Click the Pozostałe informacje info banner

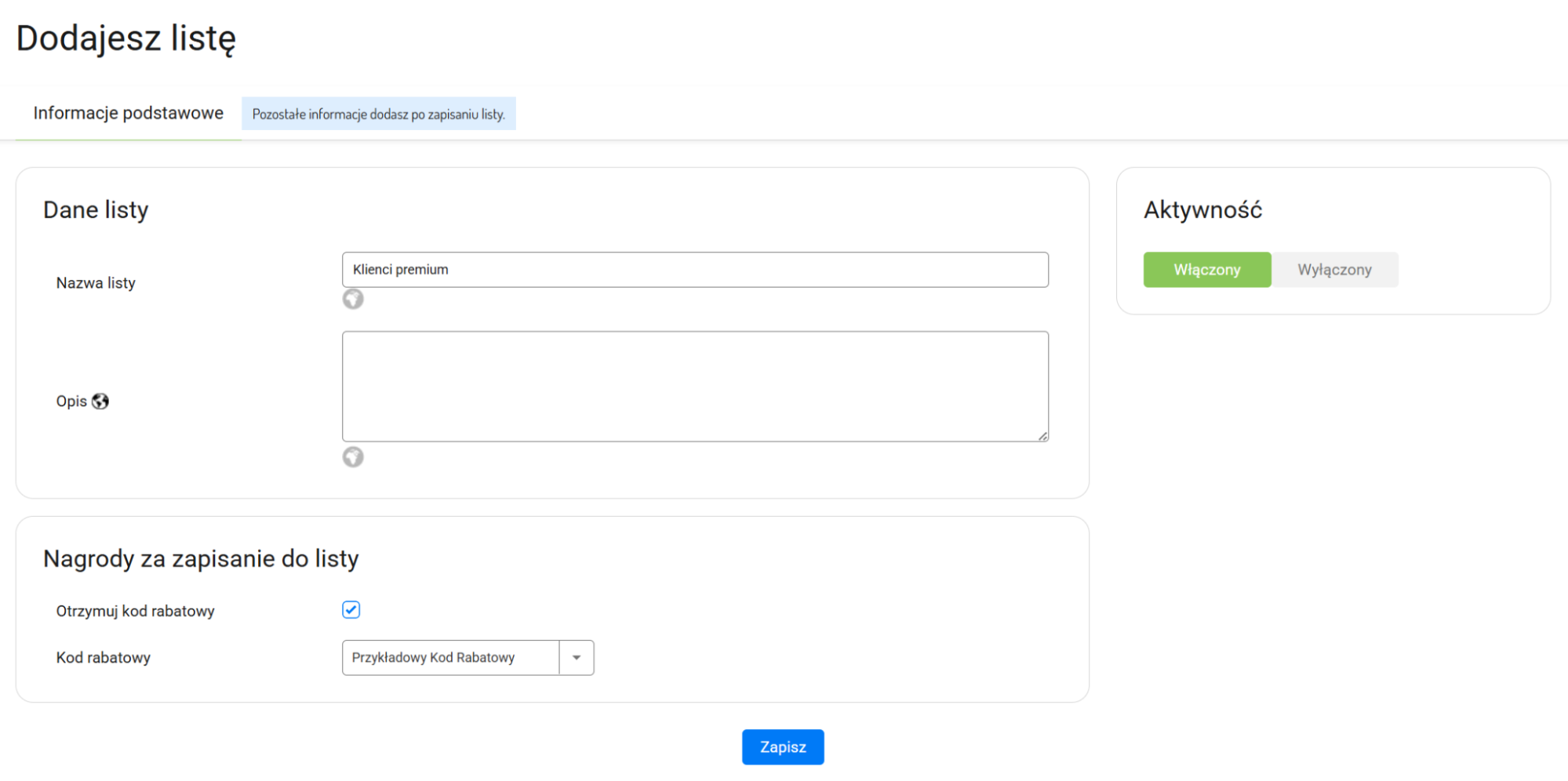[378, 114]
